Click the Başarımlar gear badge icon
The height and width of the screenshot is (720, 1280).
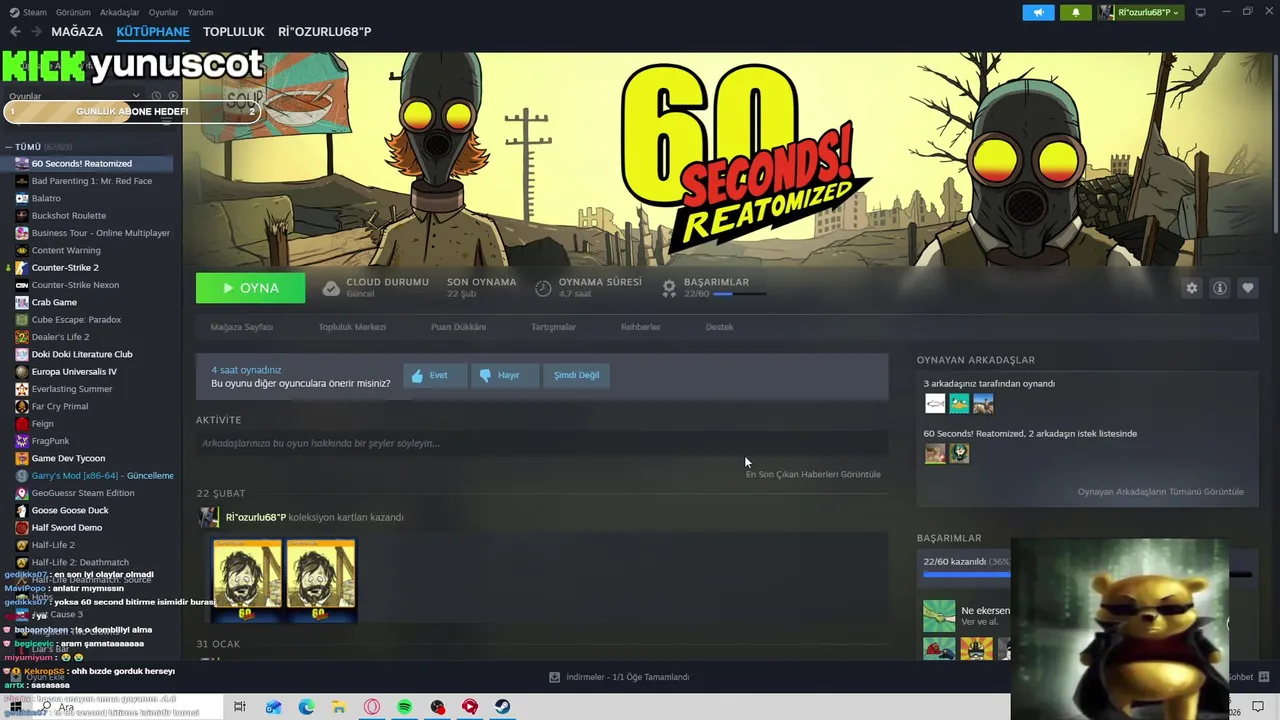(x=669, y=288)
